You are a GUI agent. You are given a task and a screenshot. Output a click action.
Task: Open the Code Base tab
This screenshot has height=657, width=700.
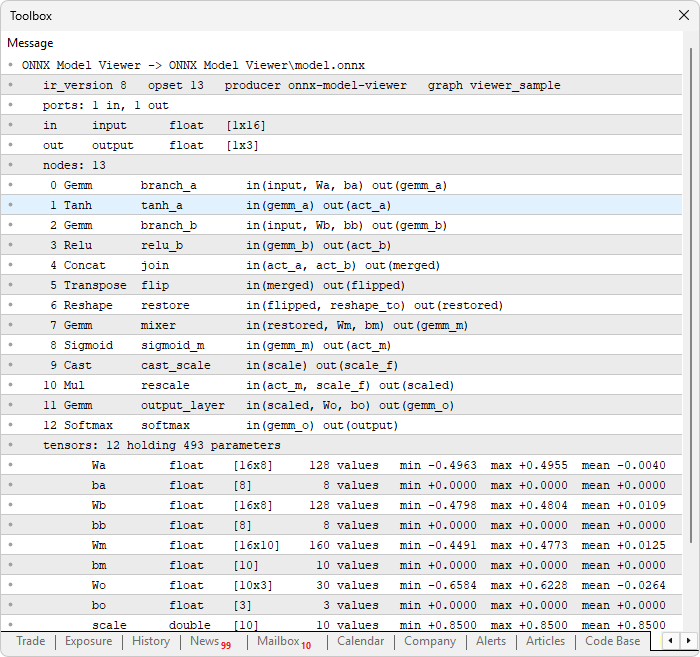click(612, 641)
